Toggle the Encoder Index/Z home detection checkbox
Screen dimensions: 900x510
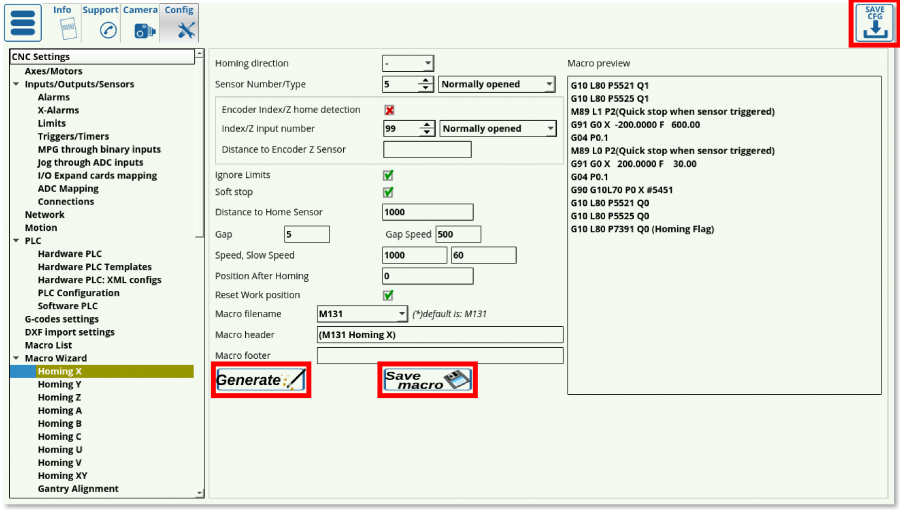click(x=389, y=110)
